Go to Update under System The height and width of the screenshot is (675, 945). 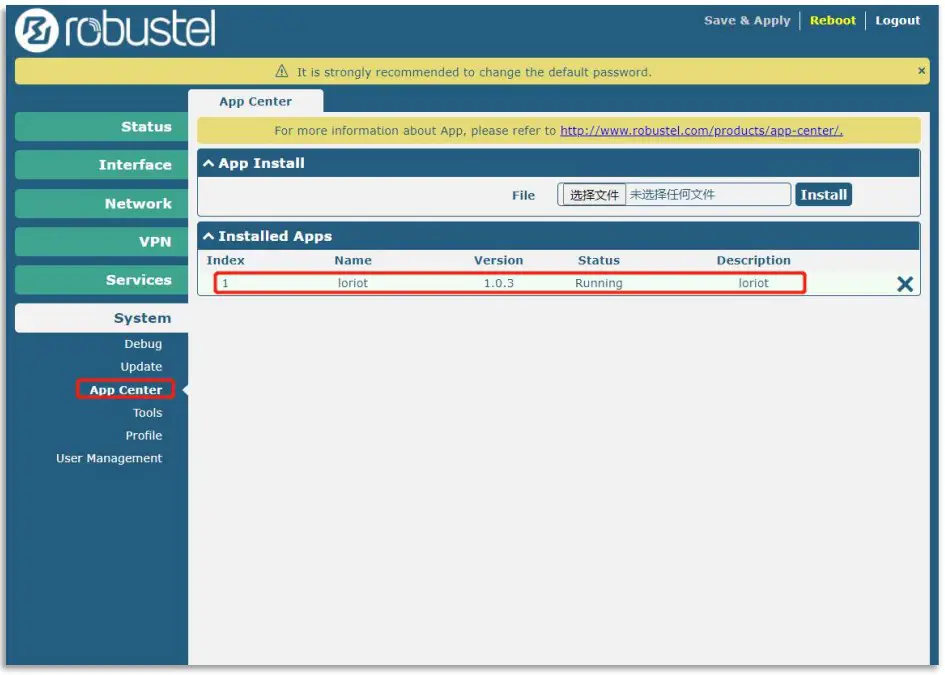(x=141, y=366)
